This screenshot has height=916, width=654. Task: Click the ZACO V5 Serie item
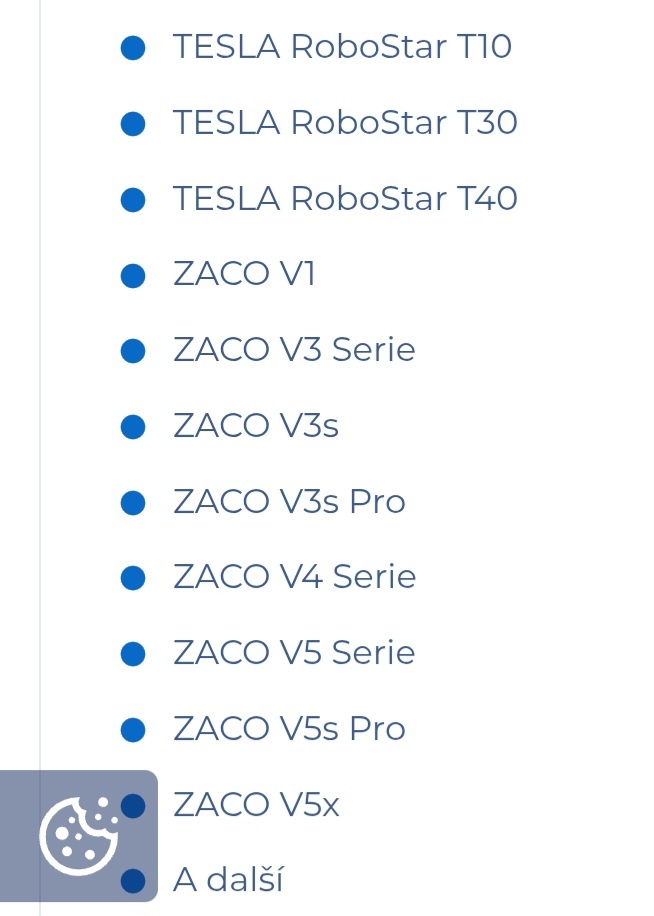[294, 653]
